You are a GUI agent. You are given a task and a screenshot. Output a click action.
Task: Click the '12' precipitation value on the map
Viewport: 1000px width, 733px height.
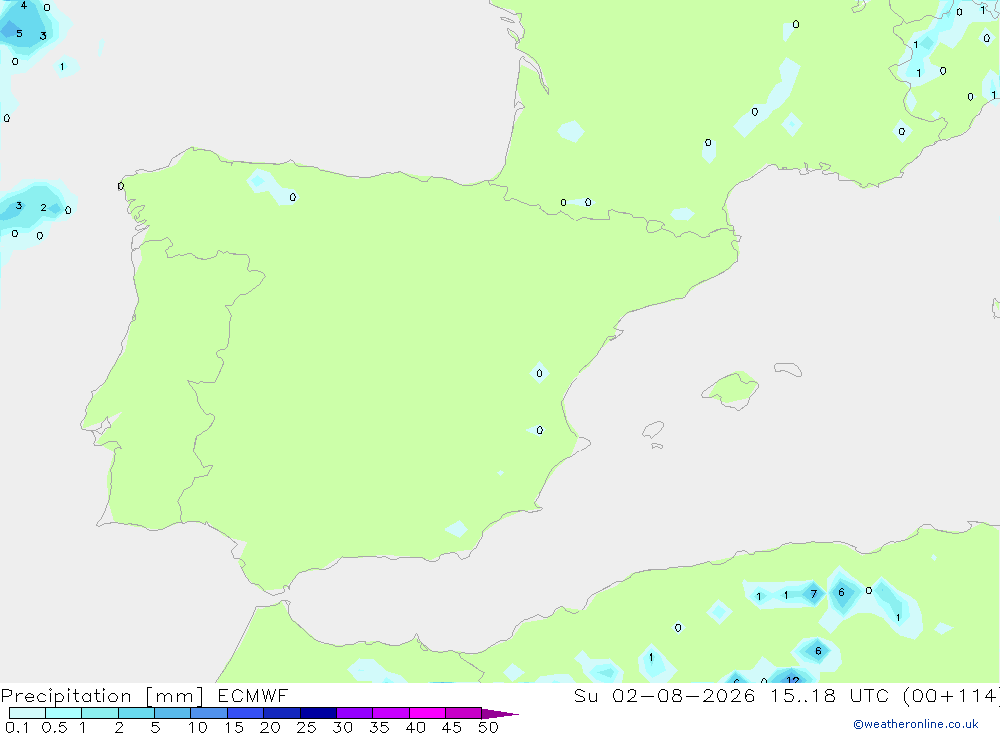coord(793,679)
